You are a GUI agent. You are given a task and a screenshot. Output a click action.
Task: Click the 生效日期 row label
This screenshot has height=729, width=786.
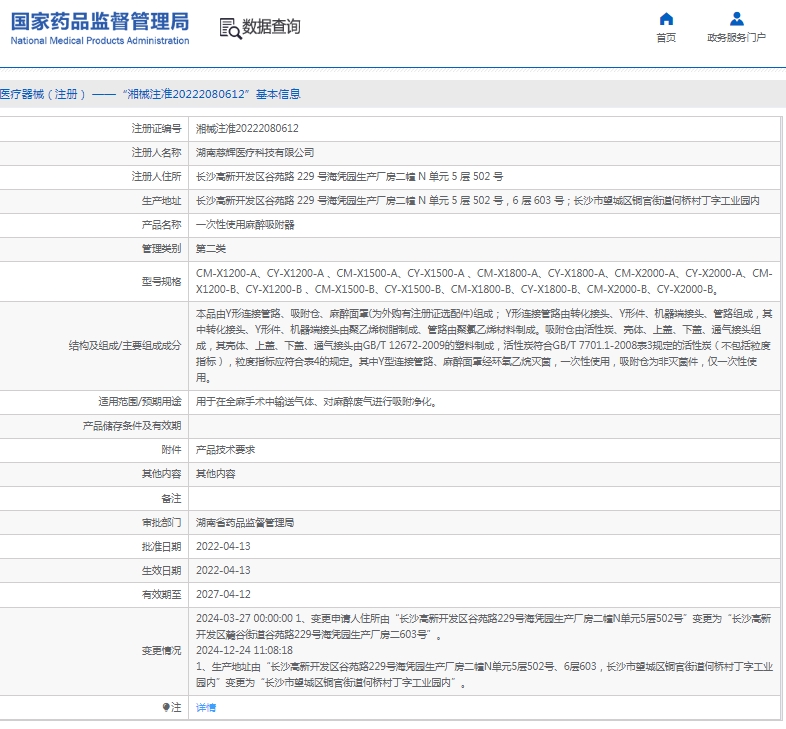[161, 571]
